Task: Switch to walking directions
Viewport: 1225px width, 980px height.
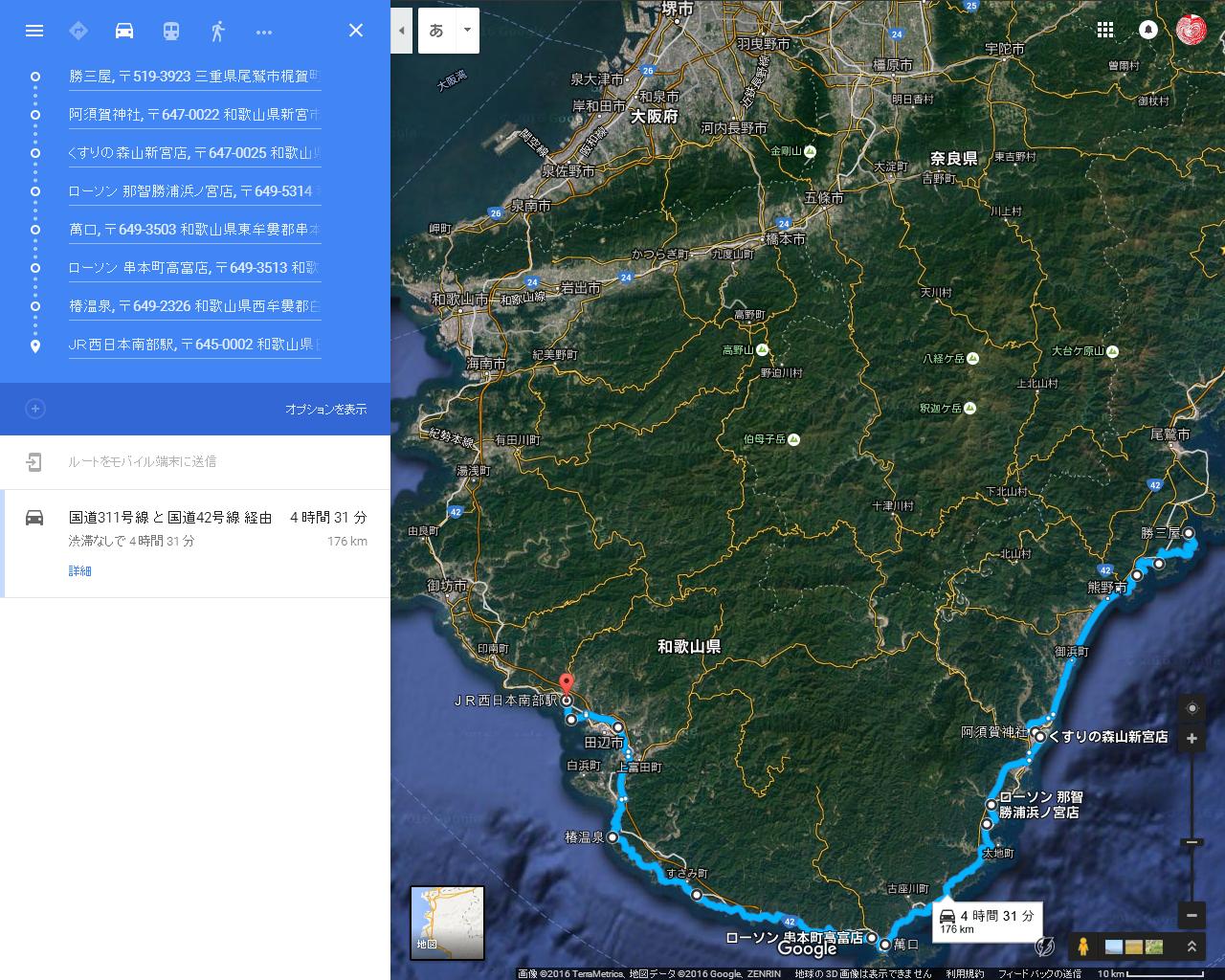Action: click(x=217, y=31)
